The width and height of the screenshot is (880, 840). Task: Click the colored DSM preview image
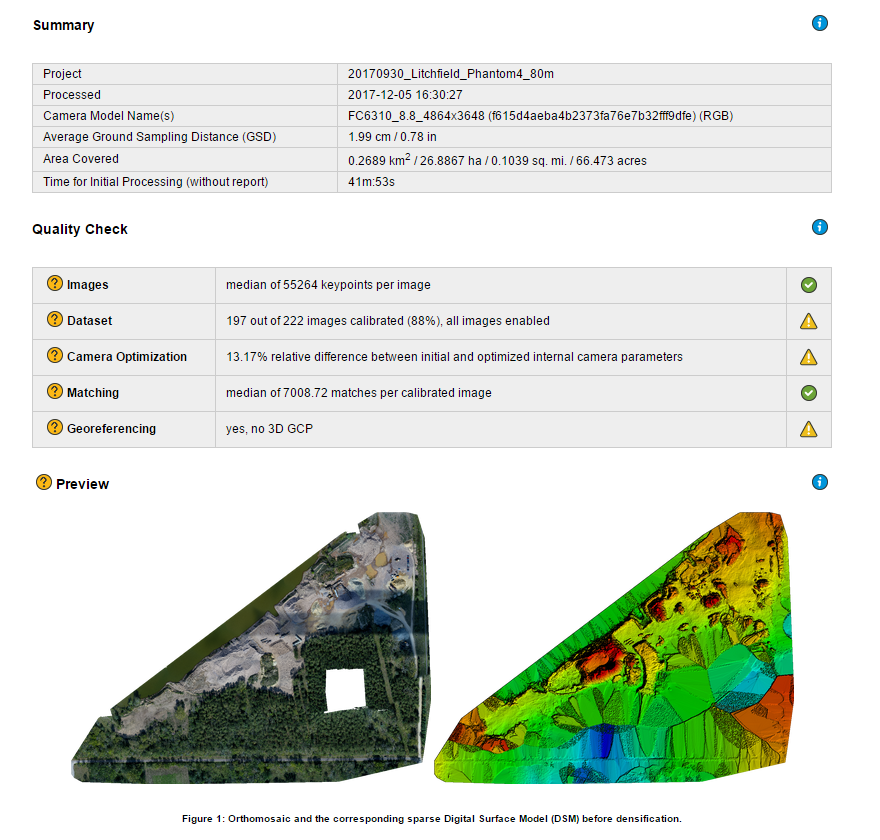coord(614,648)
